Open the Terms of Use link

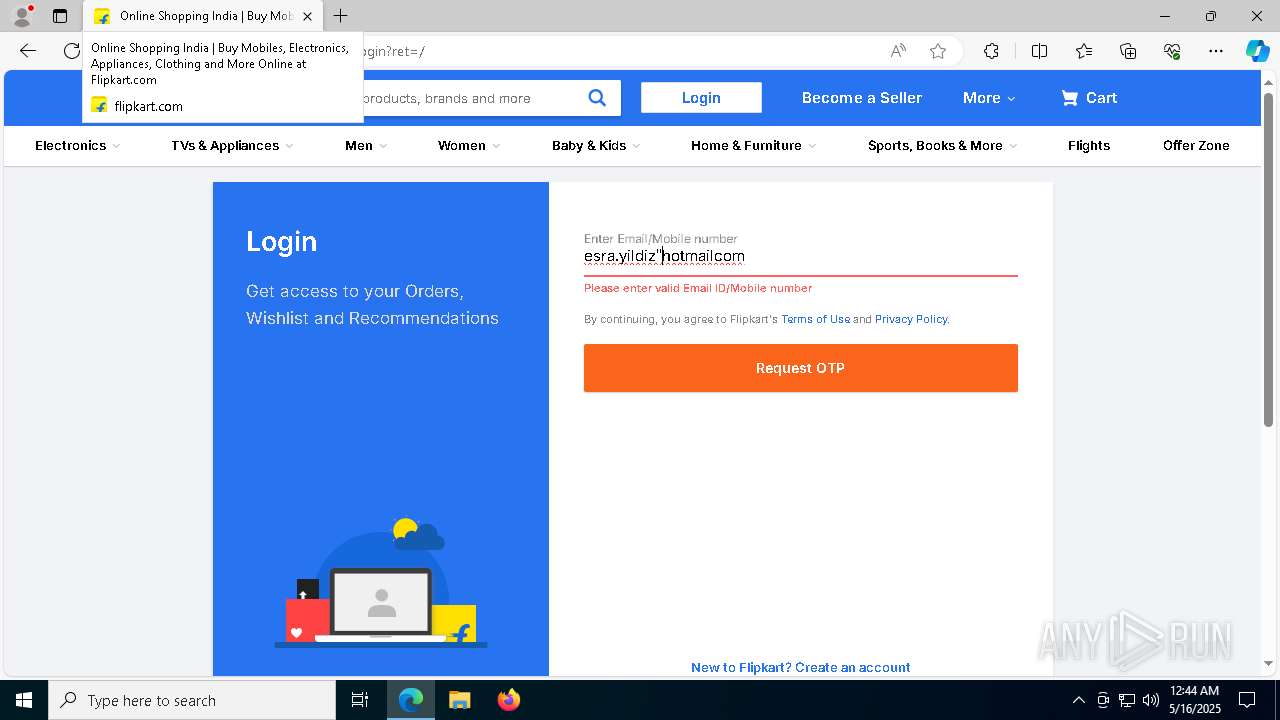[815, 319]
